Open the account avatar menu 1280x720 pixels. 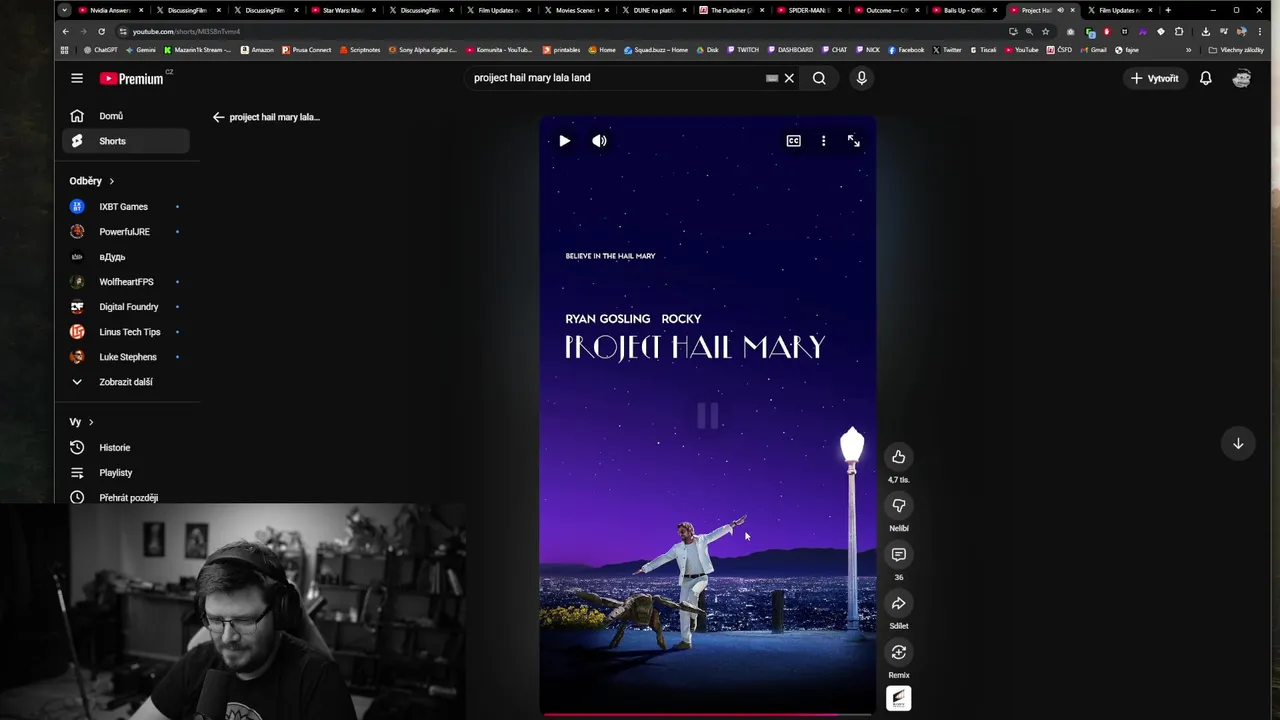point(1242,78)
